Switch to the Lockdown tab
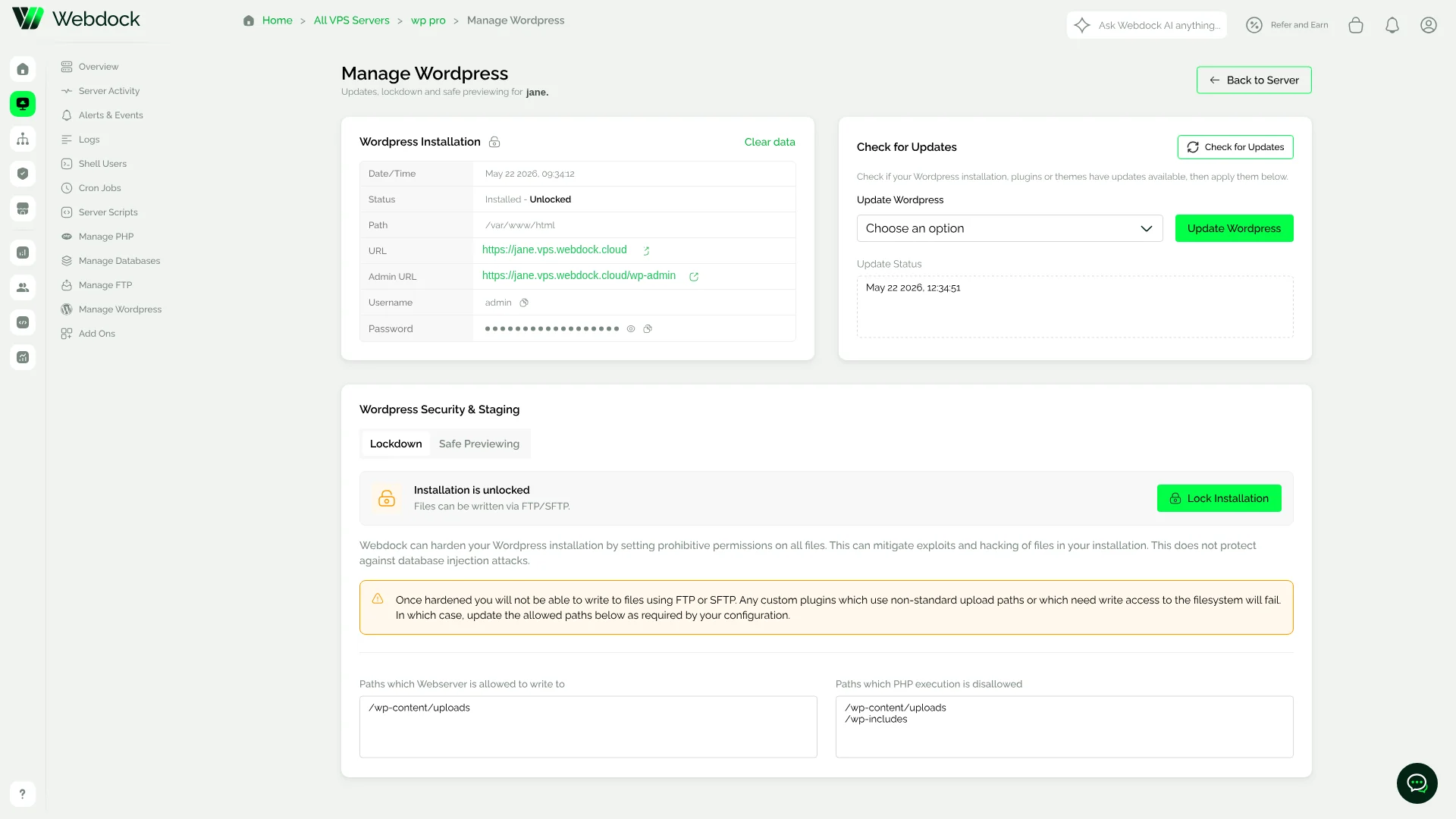 pyautogui.click(x=396, y=444)
